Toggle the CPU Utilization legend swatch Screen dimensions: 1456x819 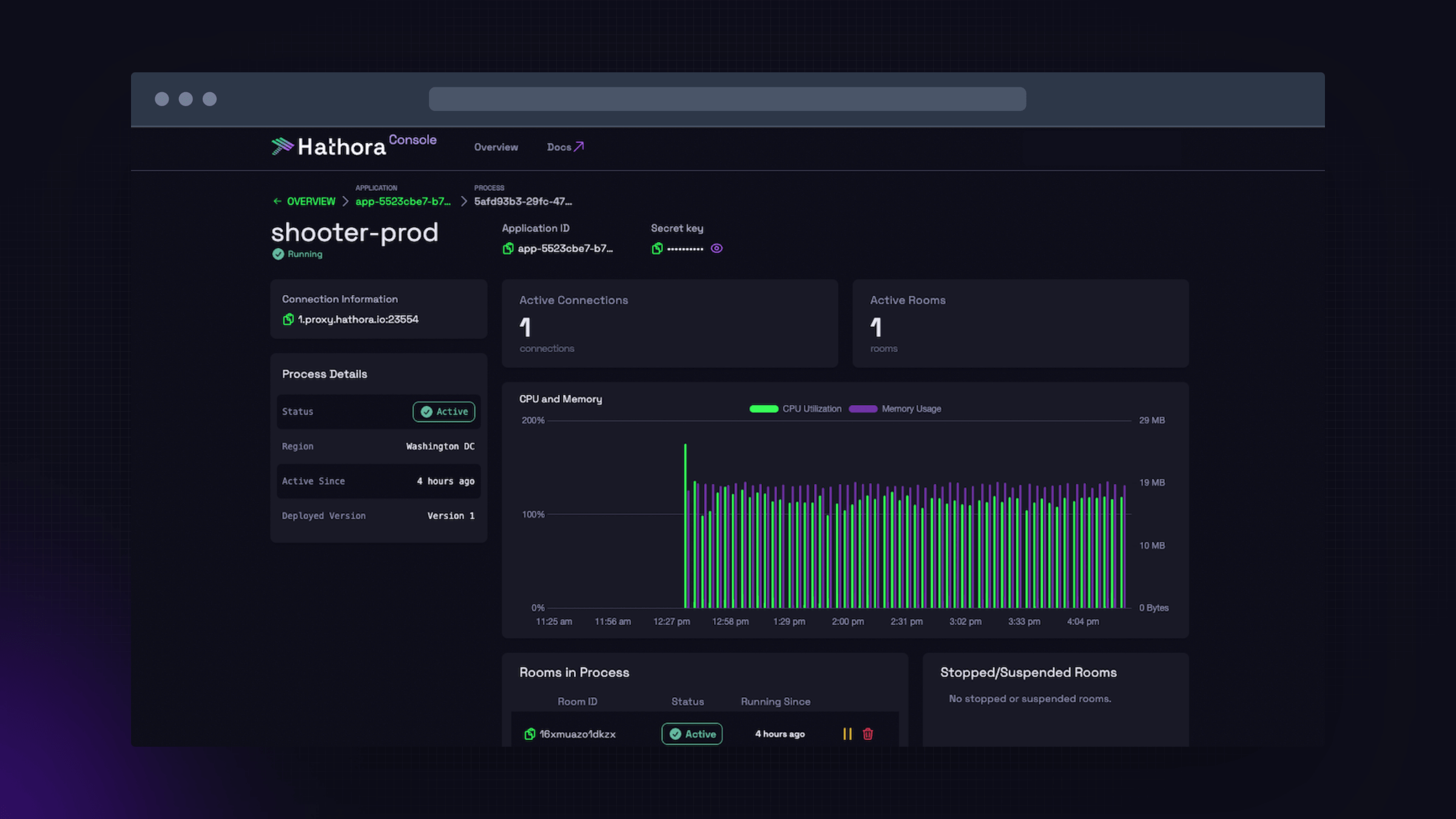coord(764,409)
